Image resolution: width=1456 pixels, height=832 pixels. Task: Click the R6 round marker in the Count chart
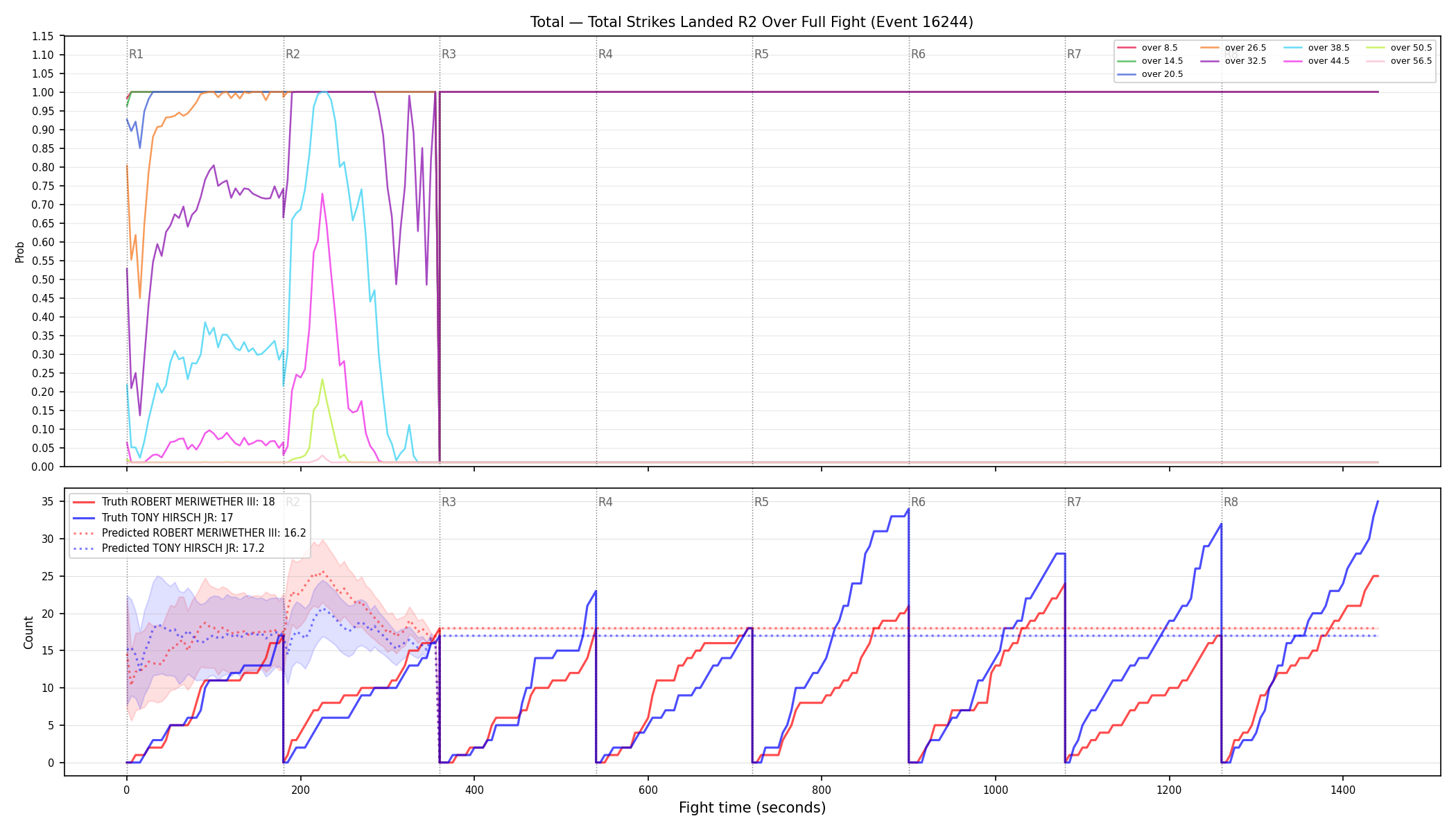pyautogui.click(x=918, y=502)
